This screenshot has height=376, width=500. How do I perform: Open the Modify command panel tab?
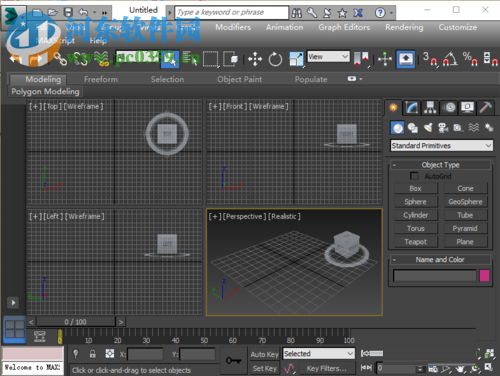[x=412, y=108]
